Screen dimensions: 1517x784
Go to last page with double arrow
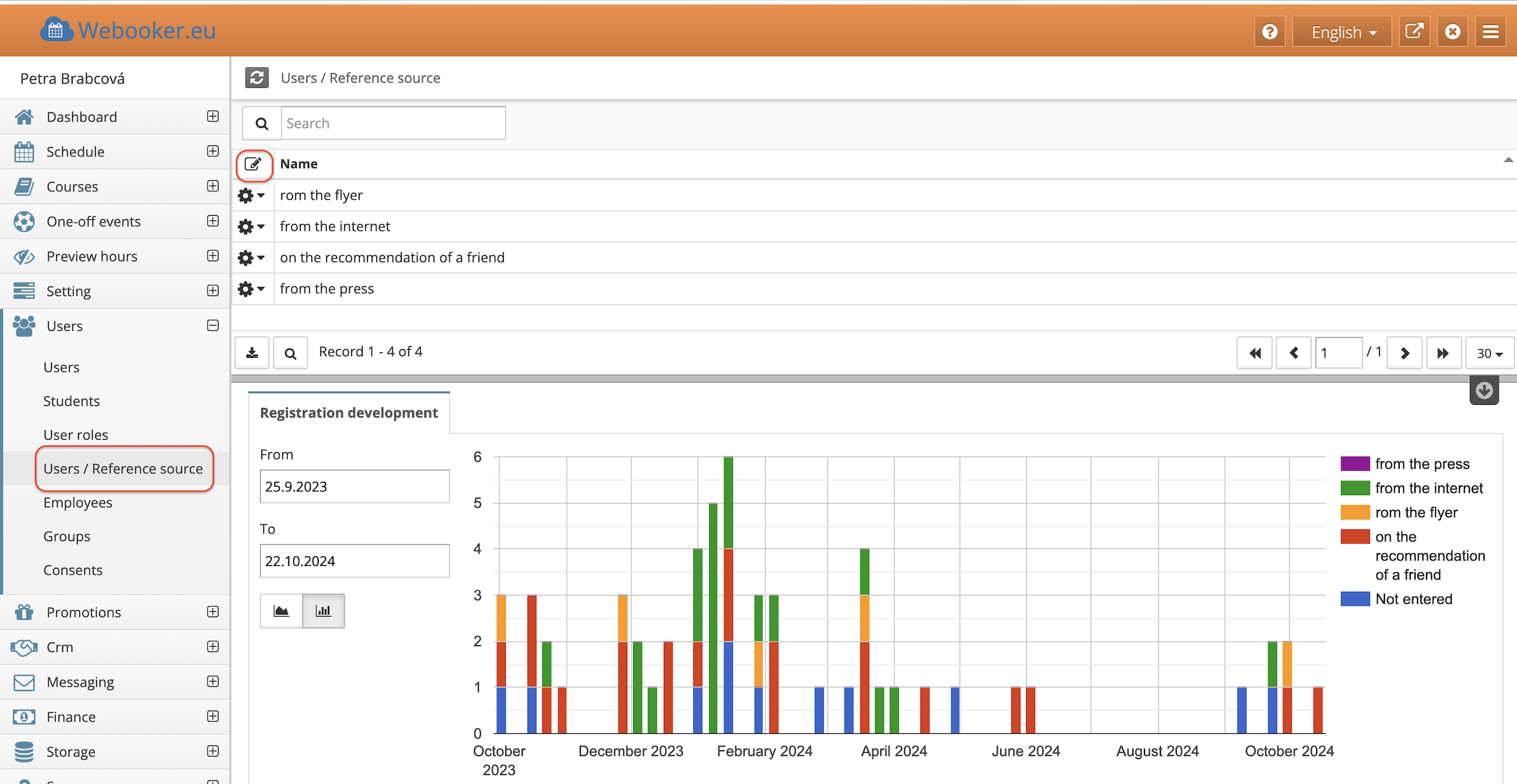(1442, 353)
